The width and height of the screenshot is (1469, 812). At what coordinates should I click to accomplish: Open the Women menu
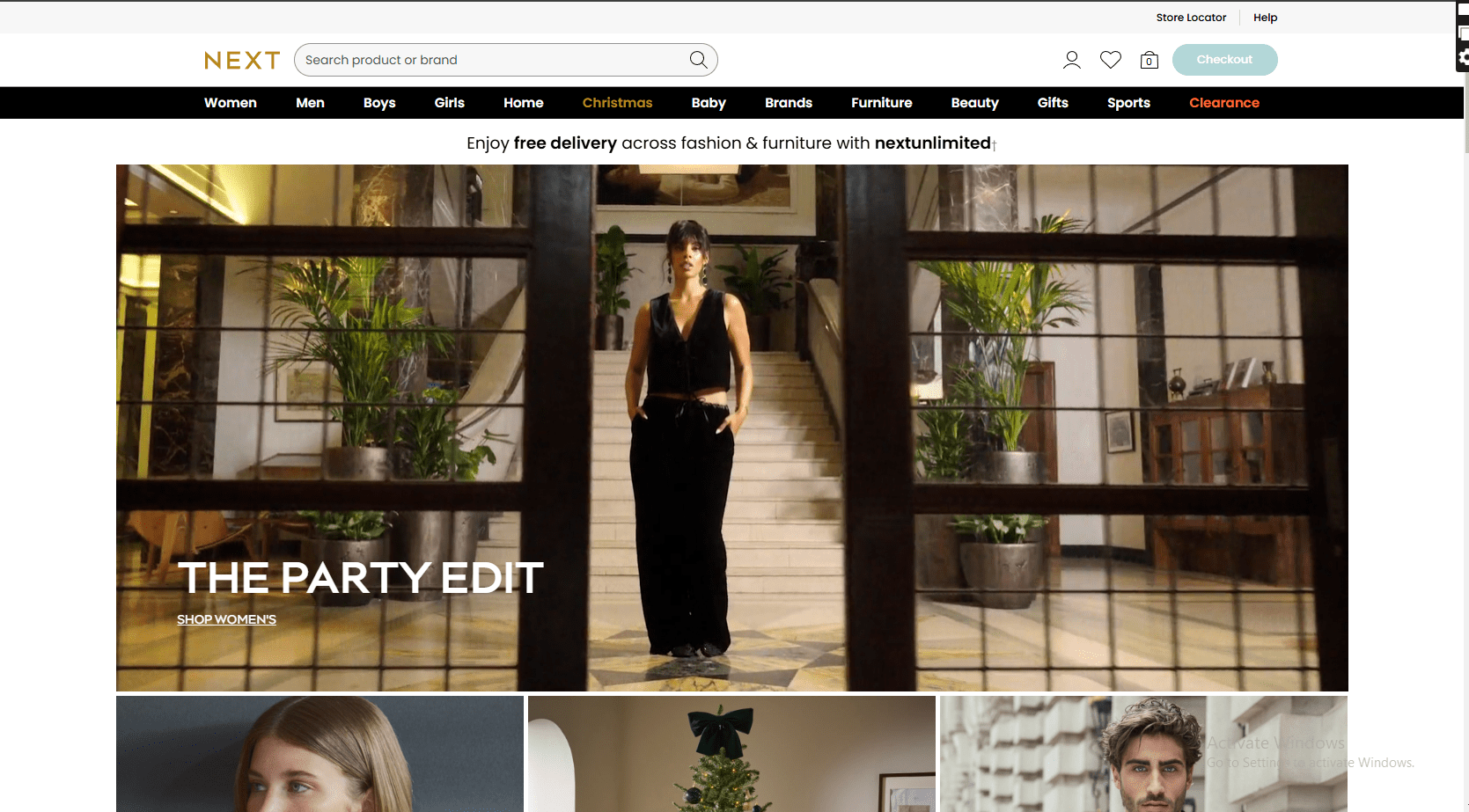231,103
